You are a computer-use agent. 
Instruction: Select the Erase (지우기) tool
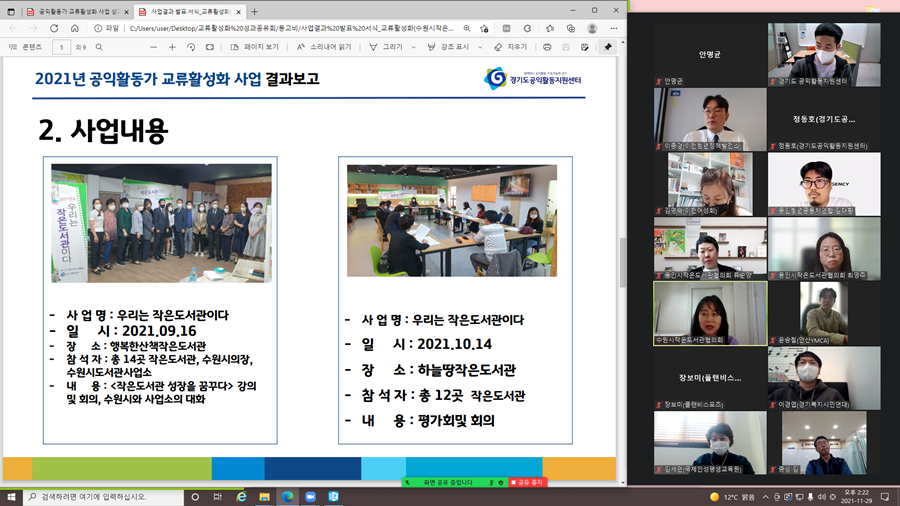point(510,47)
